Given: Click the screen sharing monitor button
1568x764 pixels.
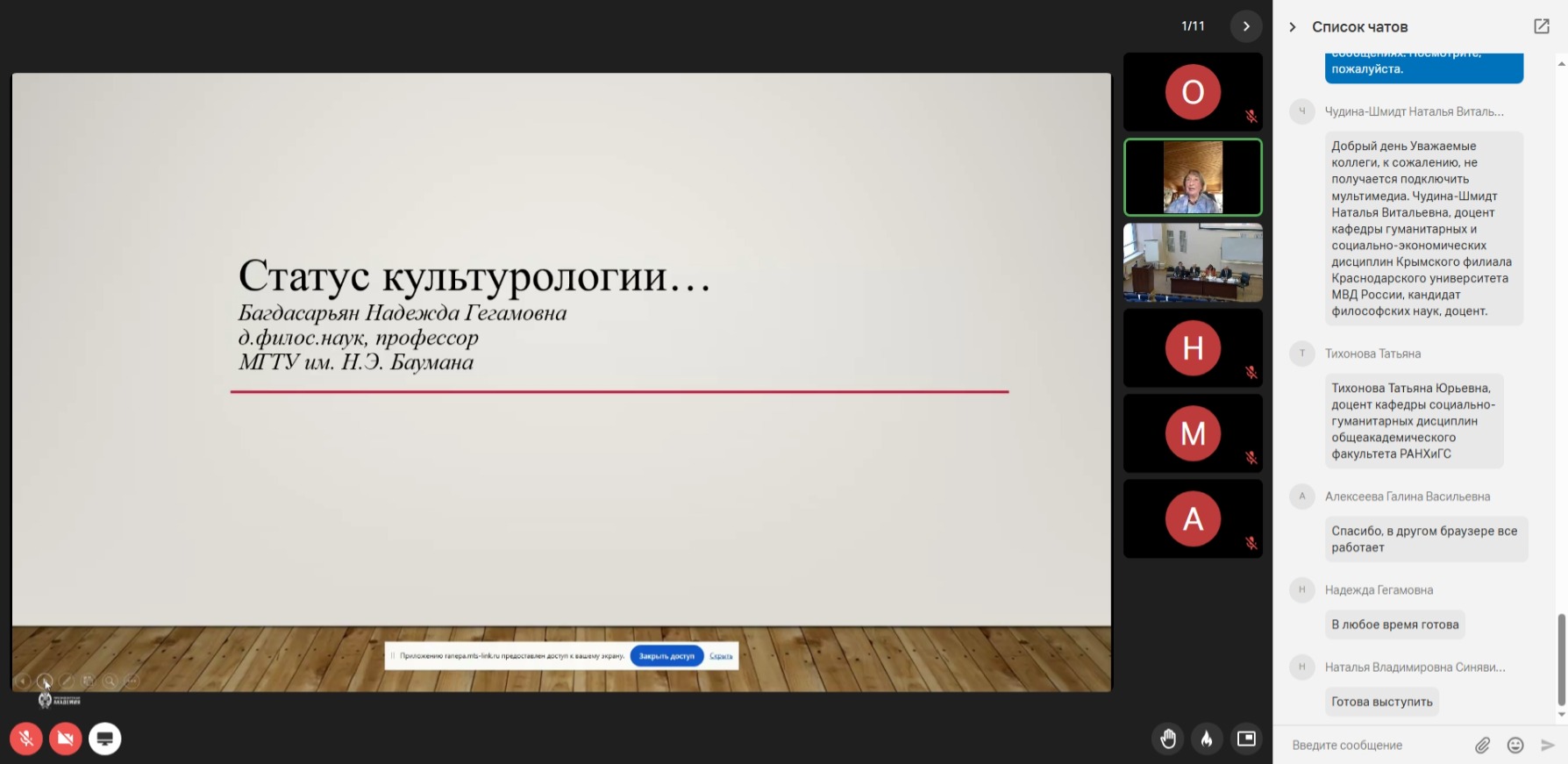Looking at the screenshot, I should coord(104,739).
